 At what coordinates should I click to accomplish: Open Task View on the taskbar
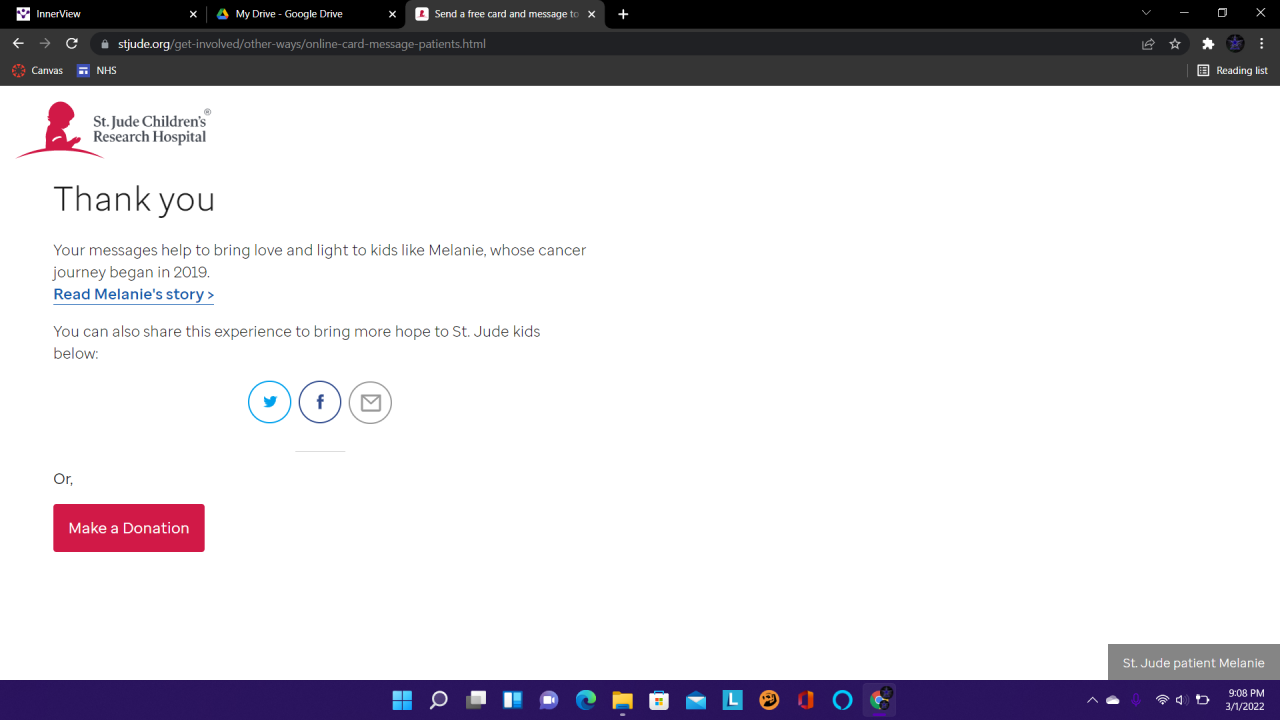[x=475, y=700]
